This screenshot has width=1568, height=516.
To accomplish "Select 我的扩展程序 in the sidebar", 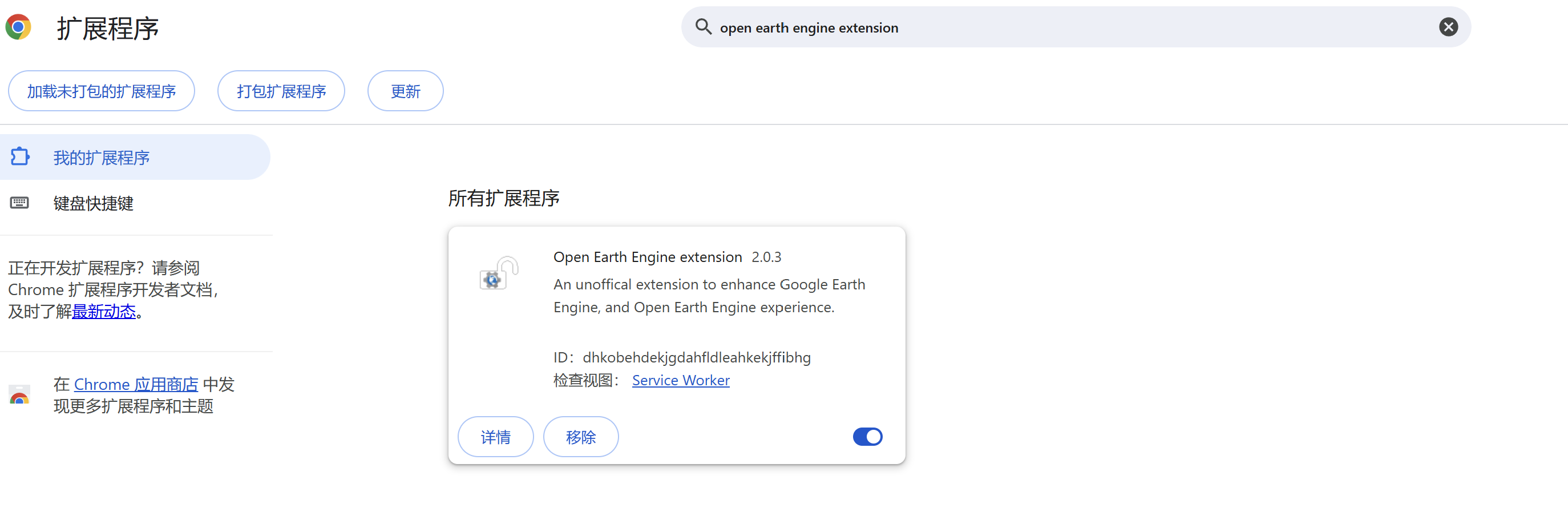I will click(x=100, y=157).
